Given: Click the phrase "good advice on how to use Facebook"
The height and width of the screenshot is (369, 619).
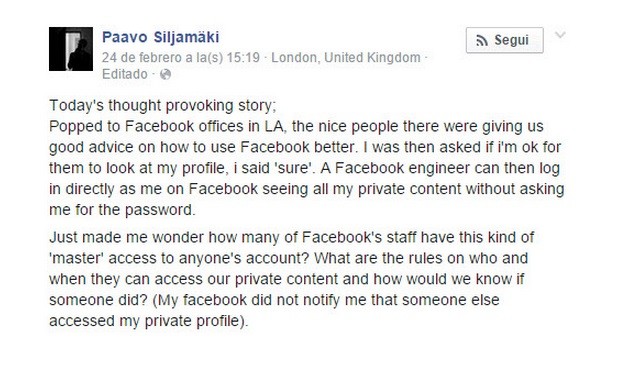Looking at the screenshot, I should coord(180,148).
